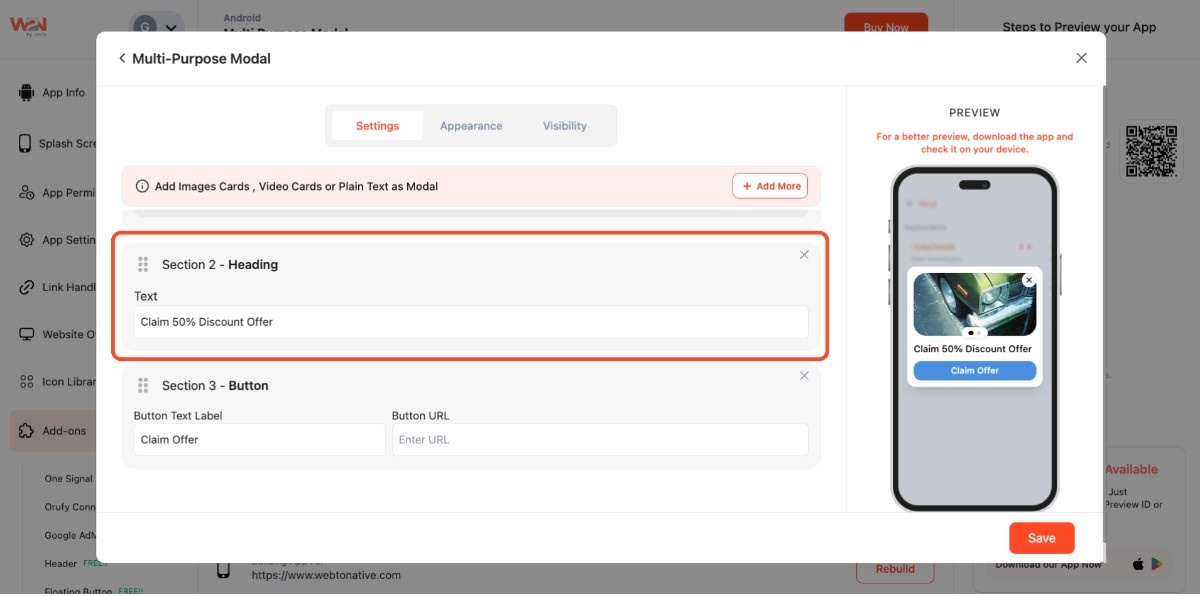The width and height of the screenshot is (1200, 596).
Task: Focus the Button Text Label field
Action: (x=259, y=440)
